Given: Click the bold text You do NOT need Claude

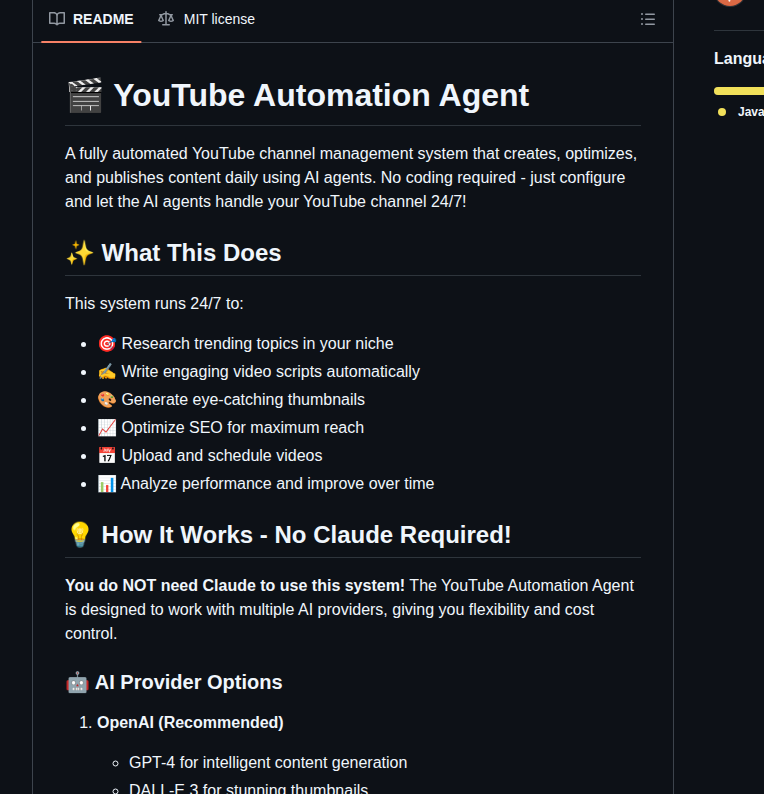Looking at the screenshot, I should [235, 585].
